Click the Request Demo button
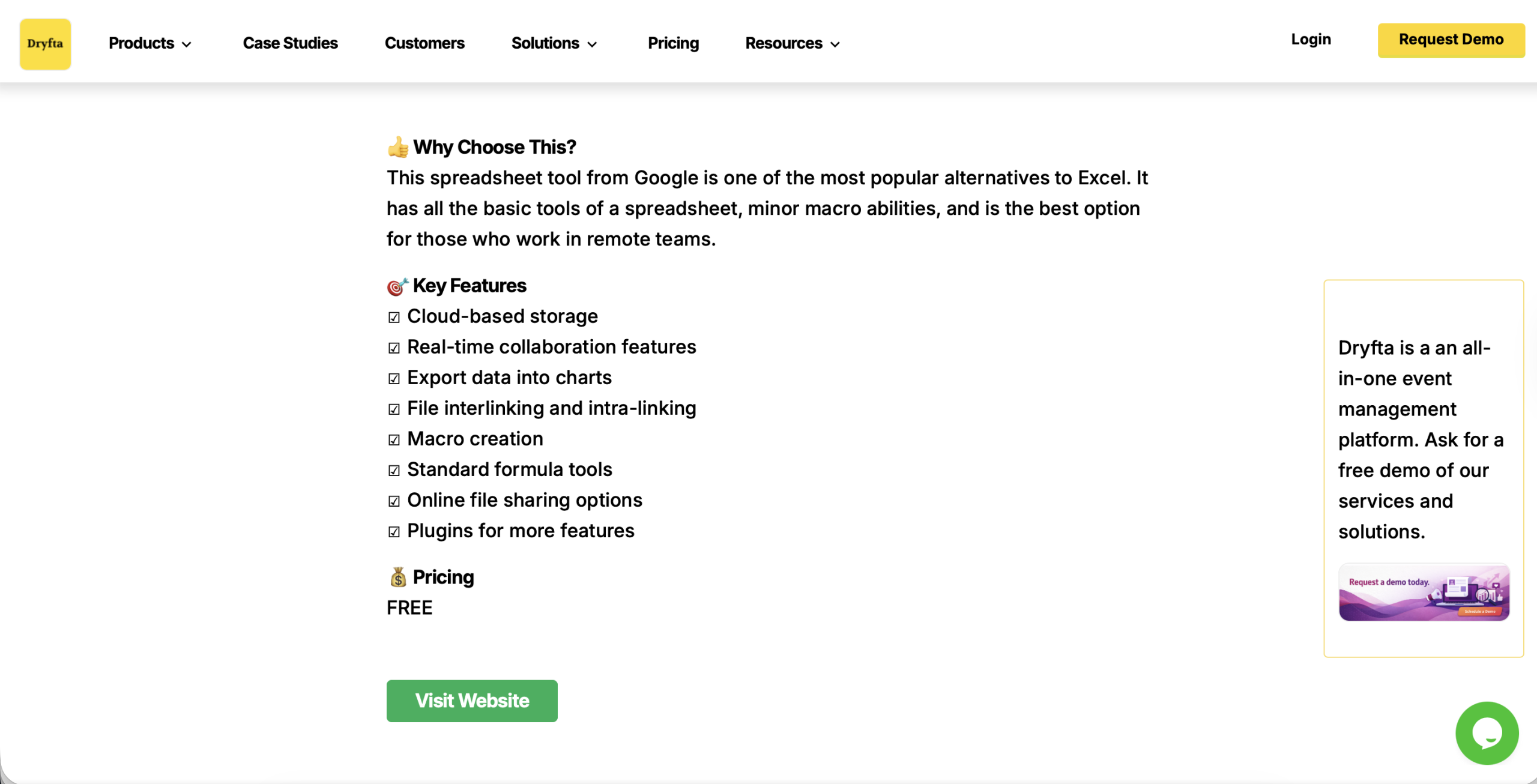Screen dimensions: 1537x784 coord(1451,40)
